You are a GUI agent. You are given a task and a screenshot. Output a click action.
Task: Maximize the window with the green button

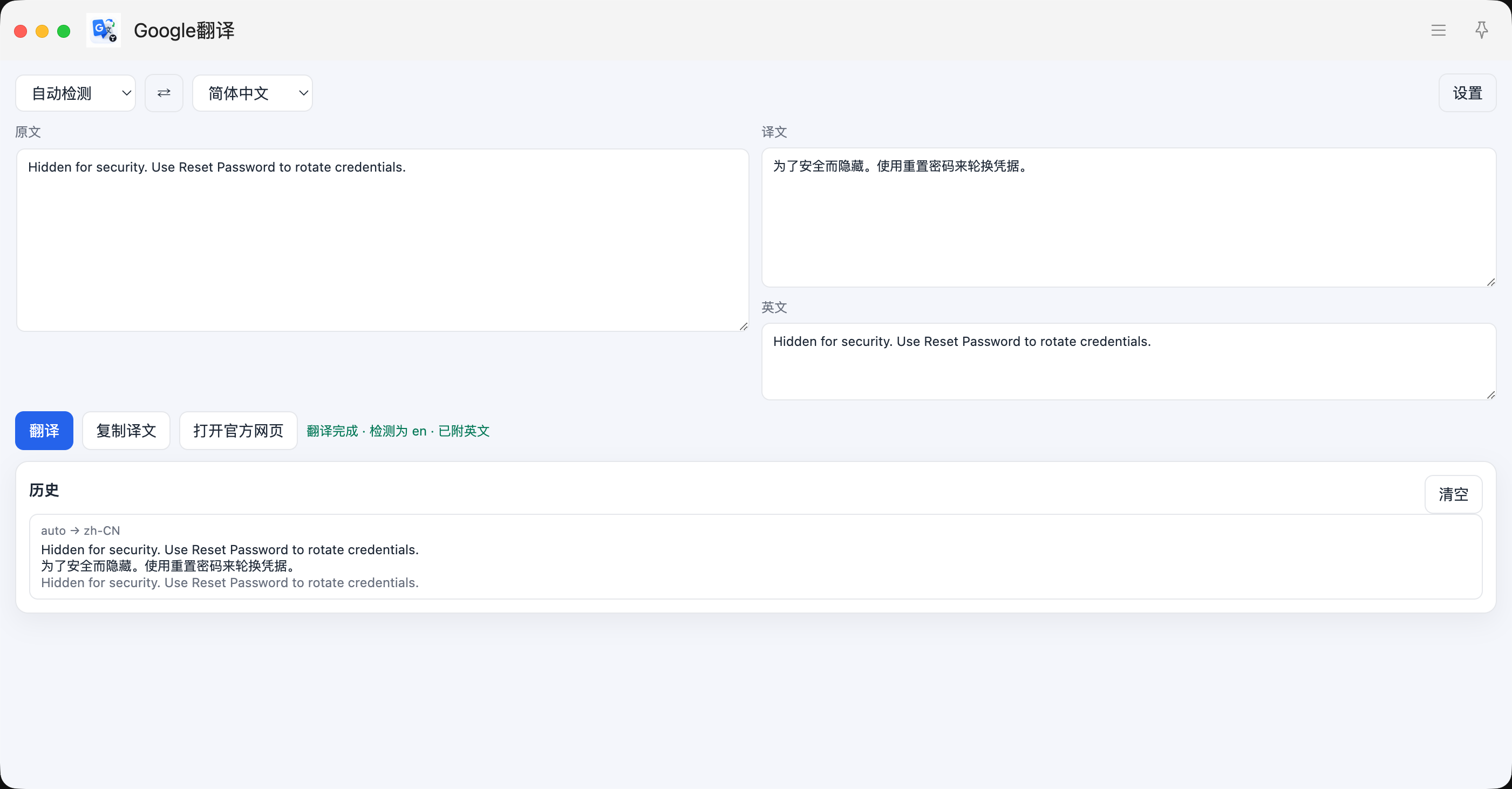click(64, 31)
